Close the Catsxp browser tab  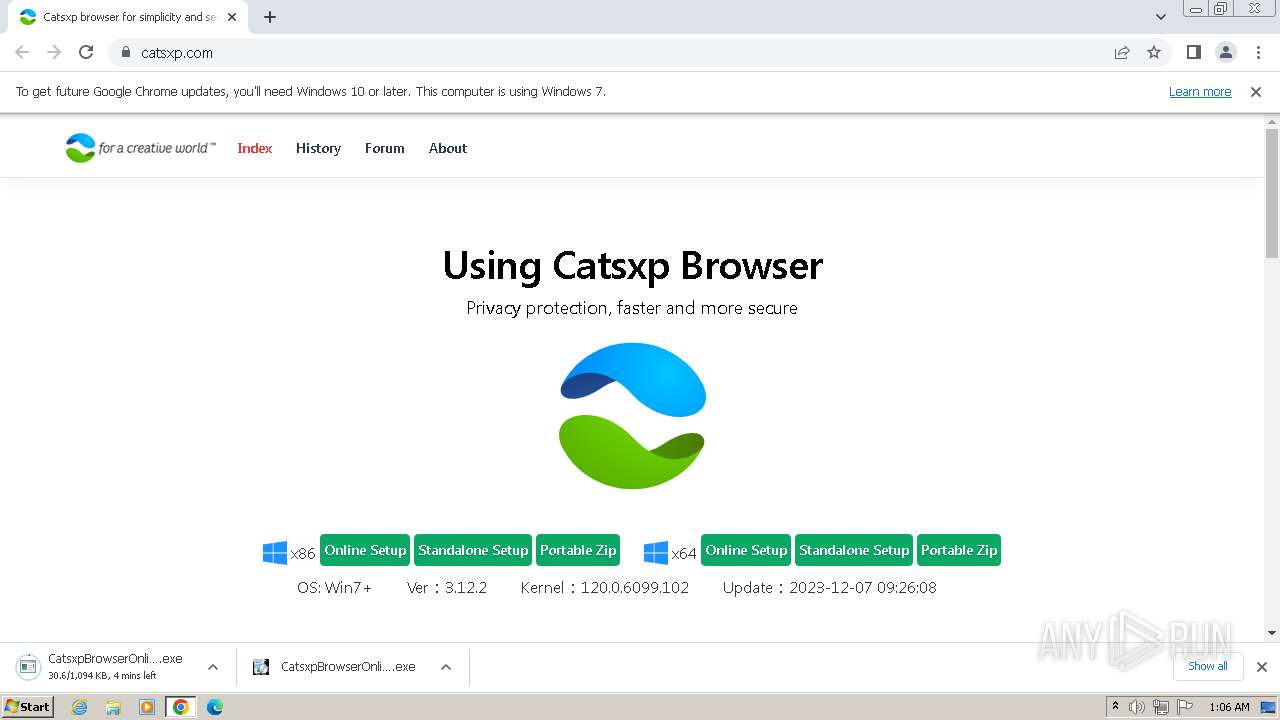232,17
